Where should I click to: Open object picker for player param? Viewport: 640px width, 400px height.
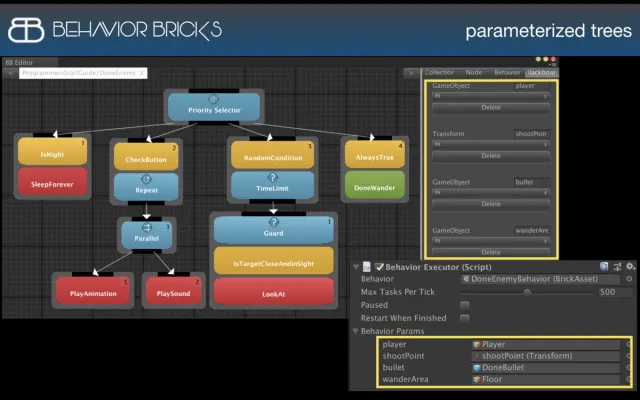tap(629, 344)
